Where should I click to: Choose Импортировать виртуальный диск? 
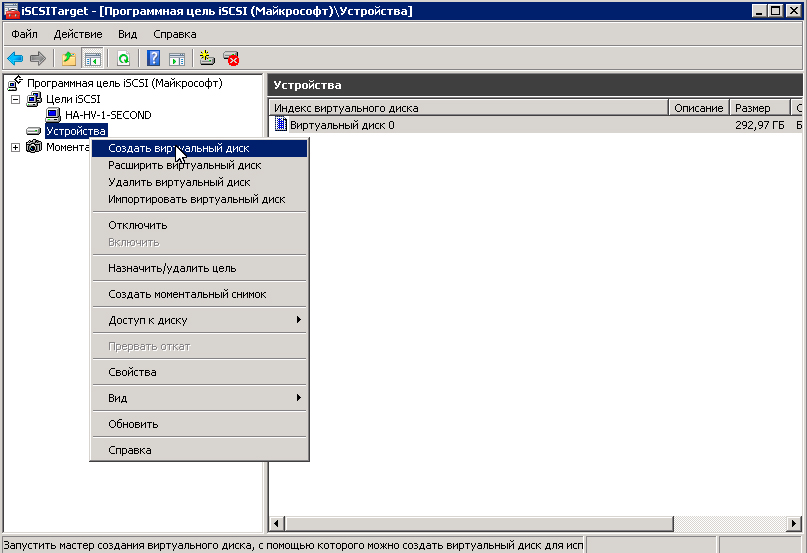[x=200, y=199]
